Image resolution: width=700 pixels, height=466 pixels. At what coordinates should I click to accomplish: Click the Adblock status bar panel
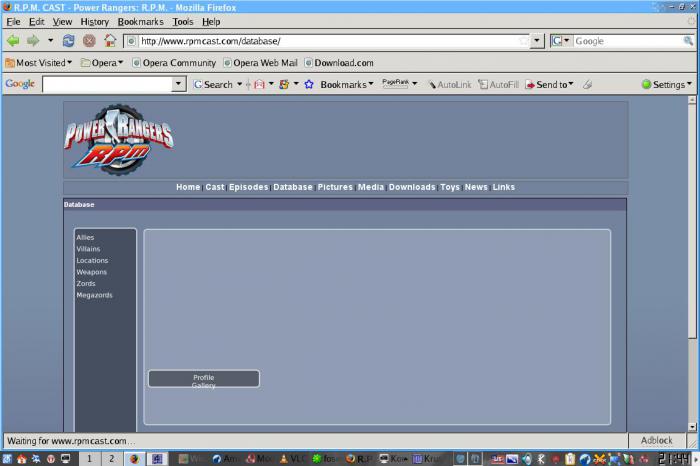pos(656,441)
